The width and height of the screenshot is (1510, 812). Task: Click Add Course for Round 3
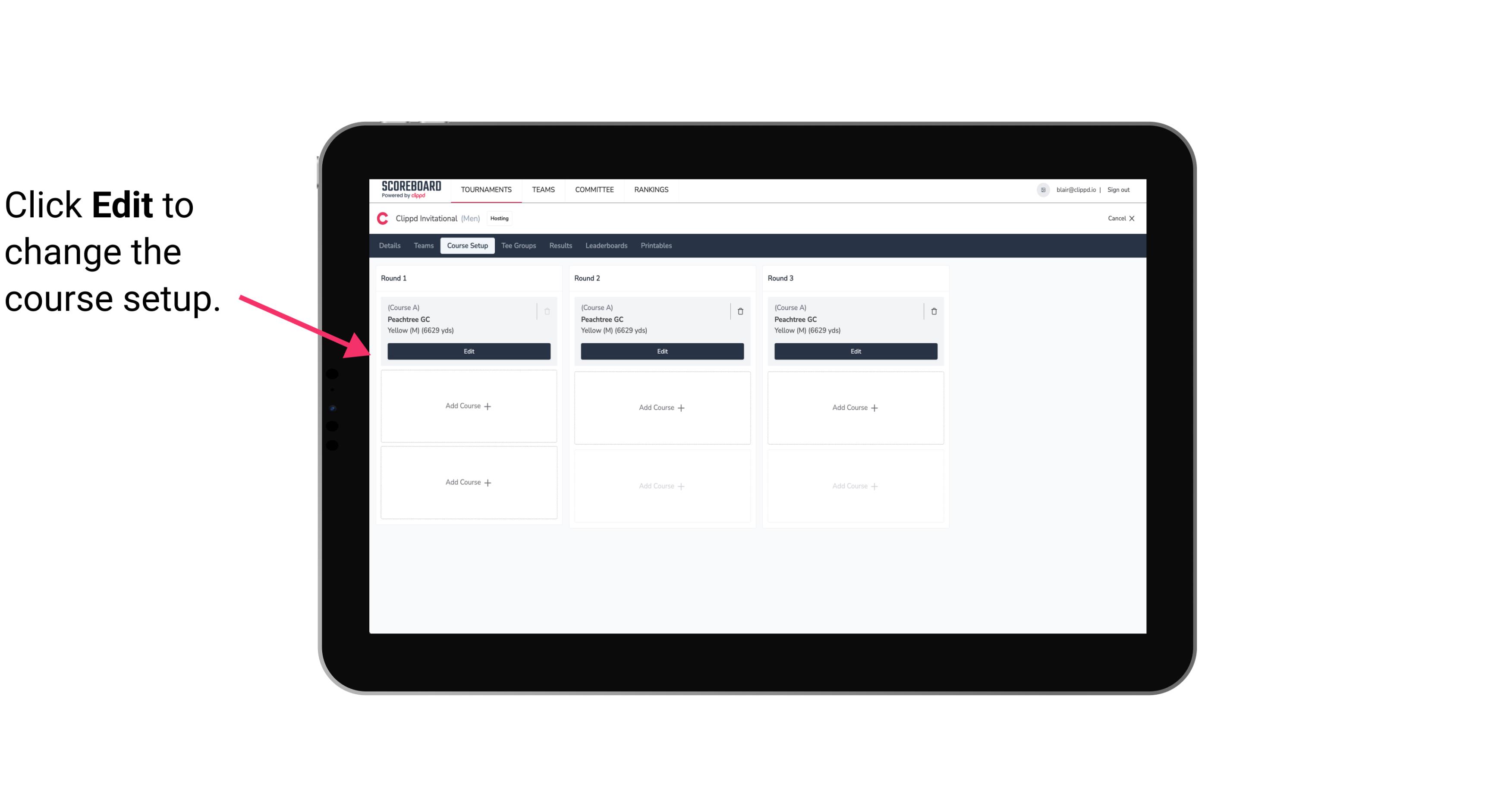tap(855, 407)
